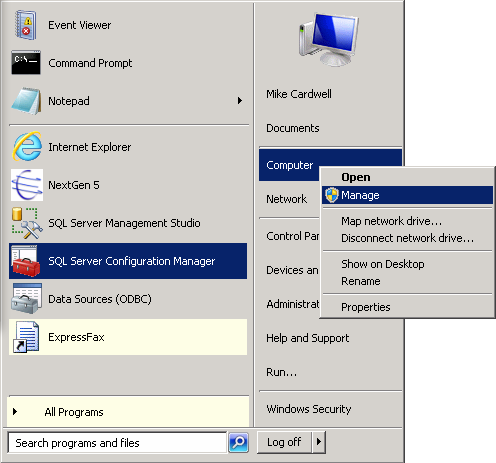
Task: Select Computer in the right pane
Action: (289, 165)
